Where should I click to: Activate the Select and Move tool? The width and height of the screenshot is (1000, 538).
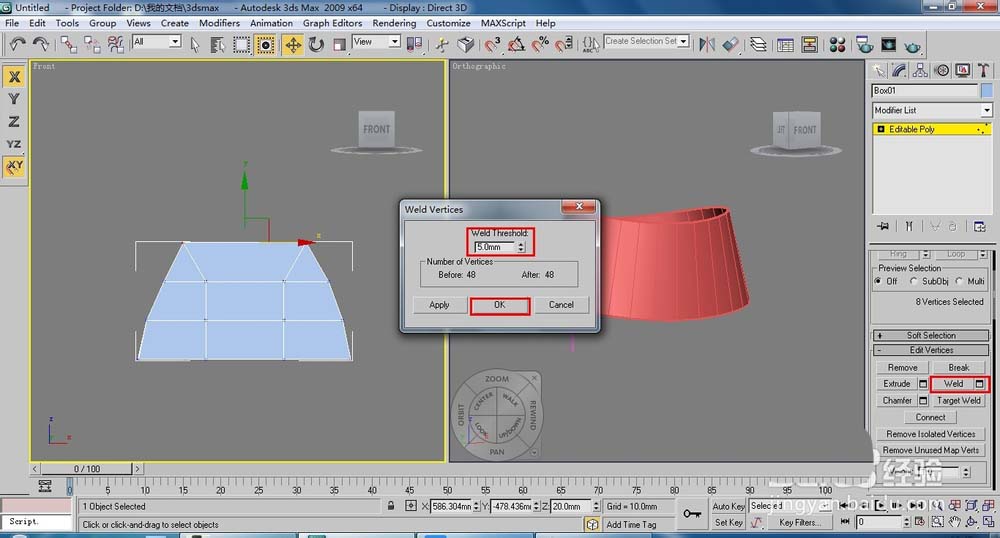click(x=293, y=45)
